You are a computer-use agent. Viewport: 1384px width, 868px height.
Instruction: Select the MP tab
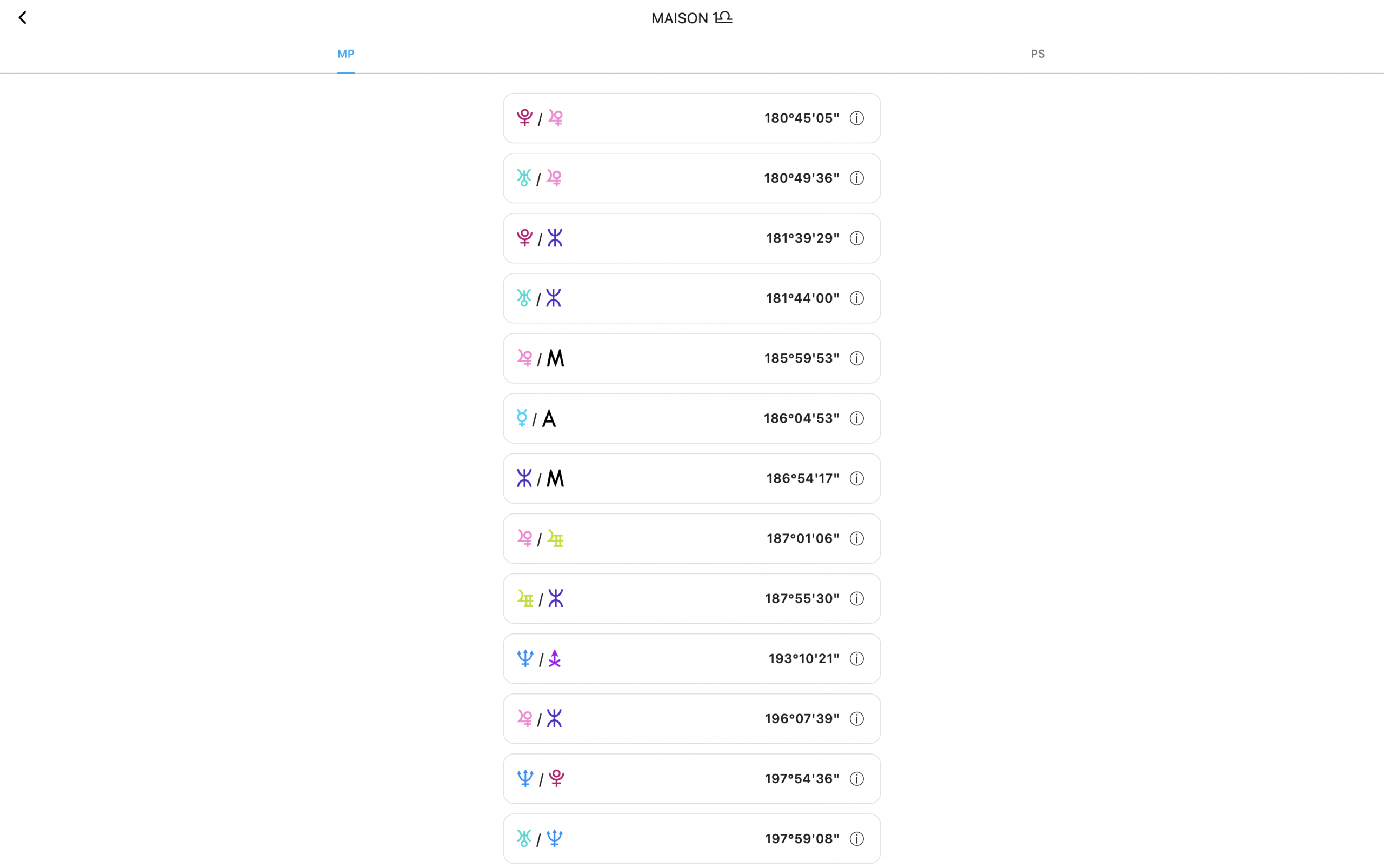click(x=345, y=54)
